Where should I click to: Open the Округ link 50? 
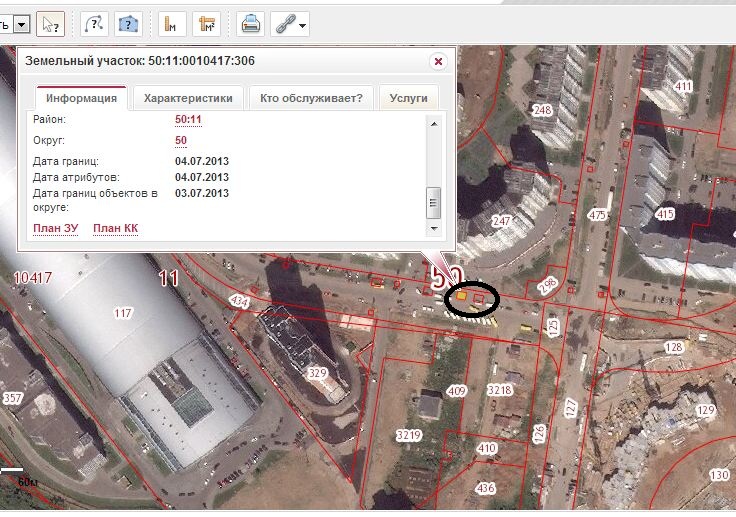point(181,141)
